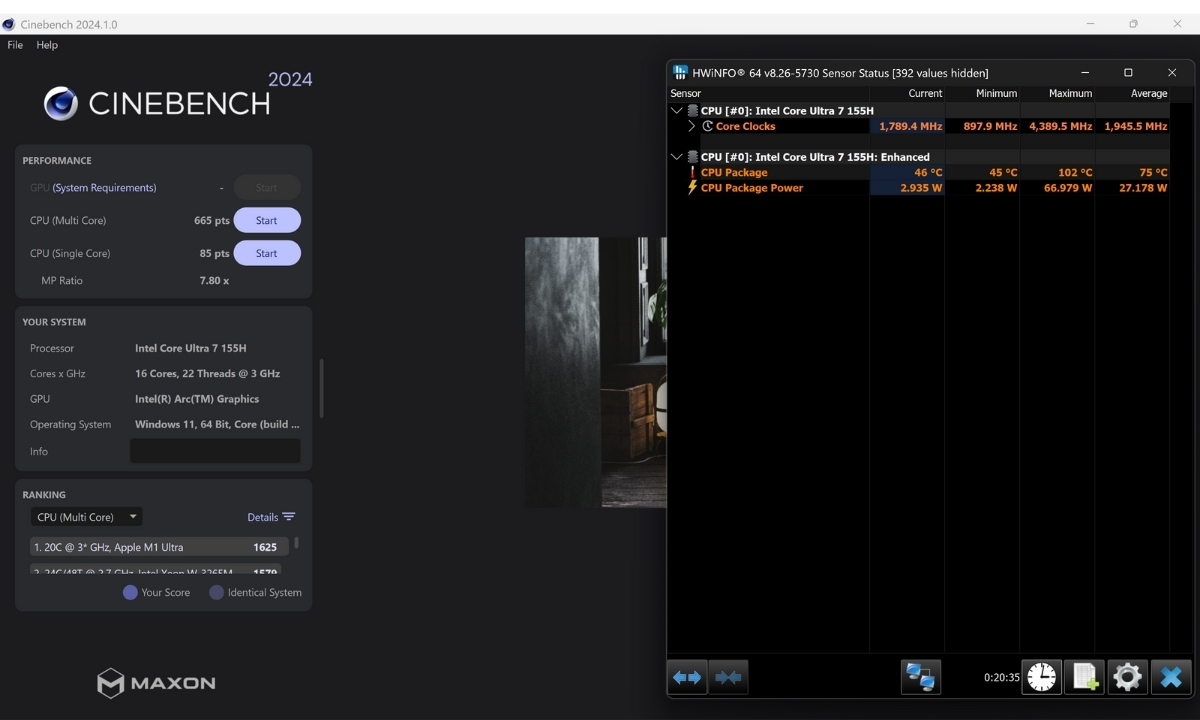The height and width of the screenshot is (720, 1200).
Task: Click the Identical System legend color dot
Action: [x=217, y=592]
